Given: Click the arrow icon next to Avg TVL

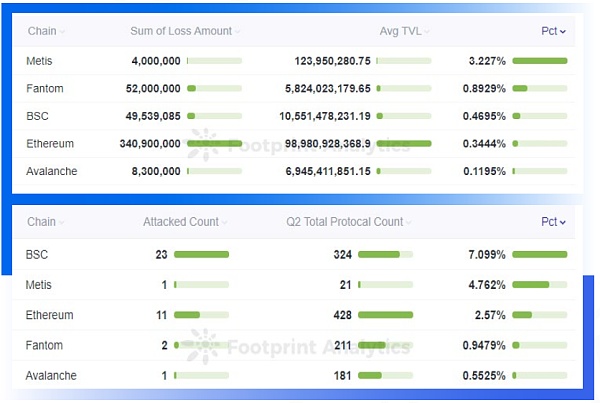Looking at the screenshot, I should (427, 32).
